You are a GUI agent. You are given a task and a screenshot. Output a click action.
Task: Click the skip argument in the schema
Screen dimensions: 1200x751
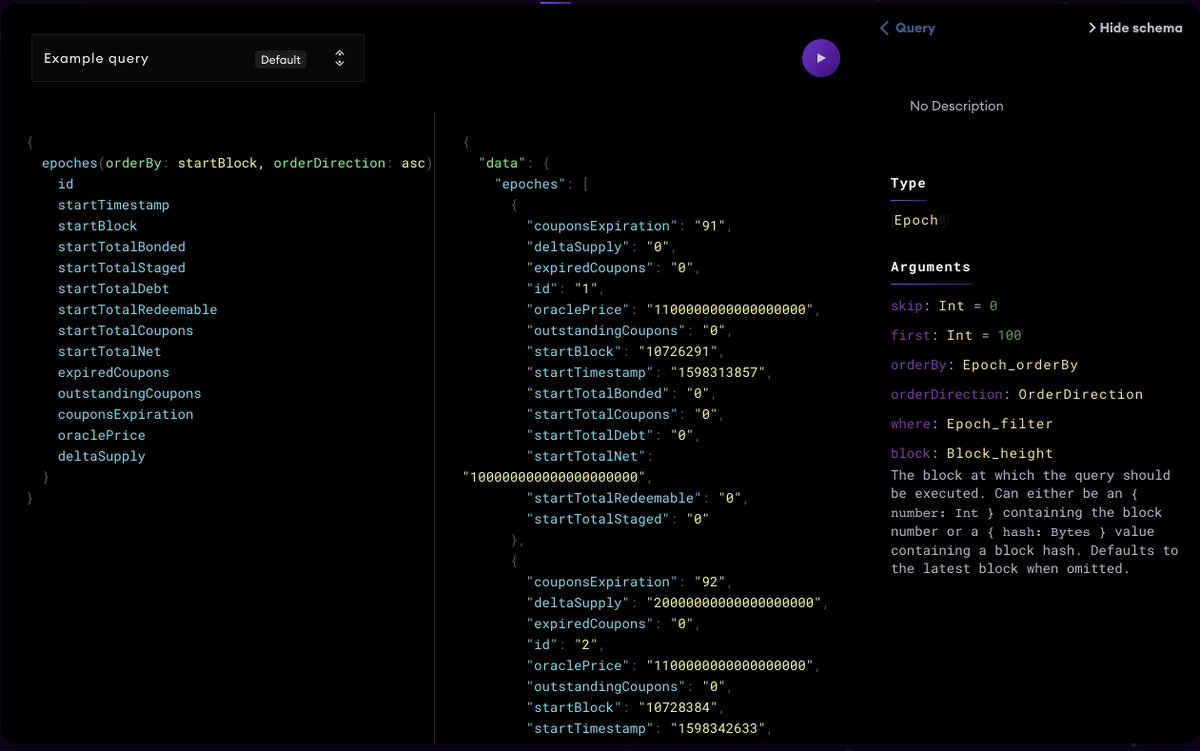(x=910, y=305)
